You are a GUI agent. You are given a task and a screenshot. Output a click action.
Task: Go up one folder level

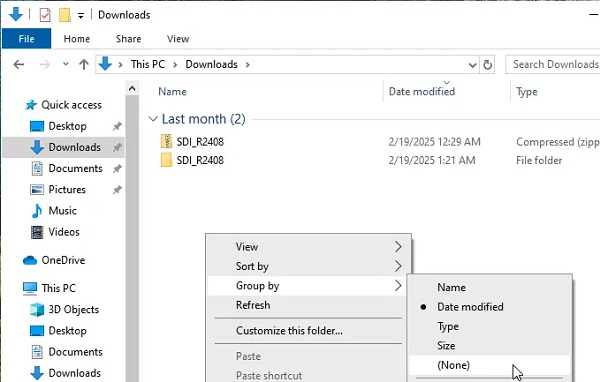pyautogui.click(x=84, y=64)
